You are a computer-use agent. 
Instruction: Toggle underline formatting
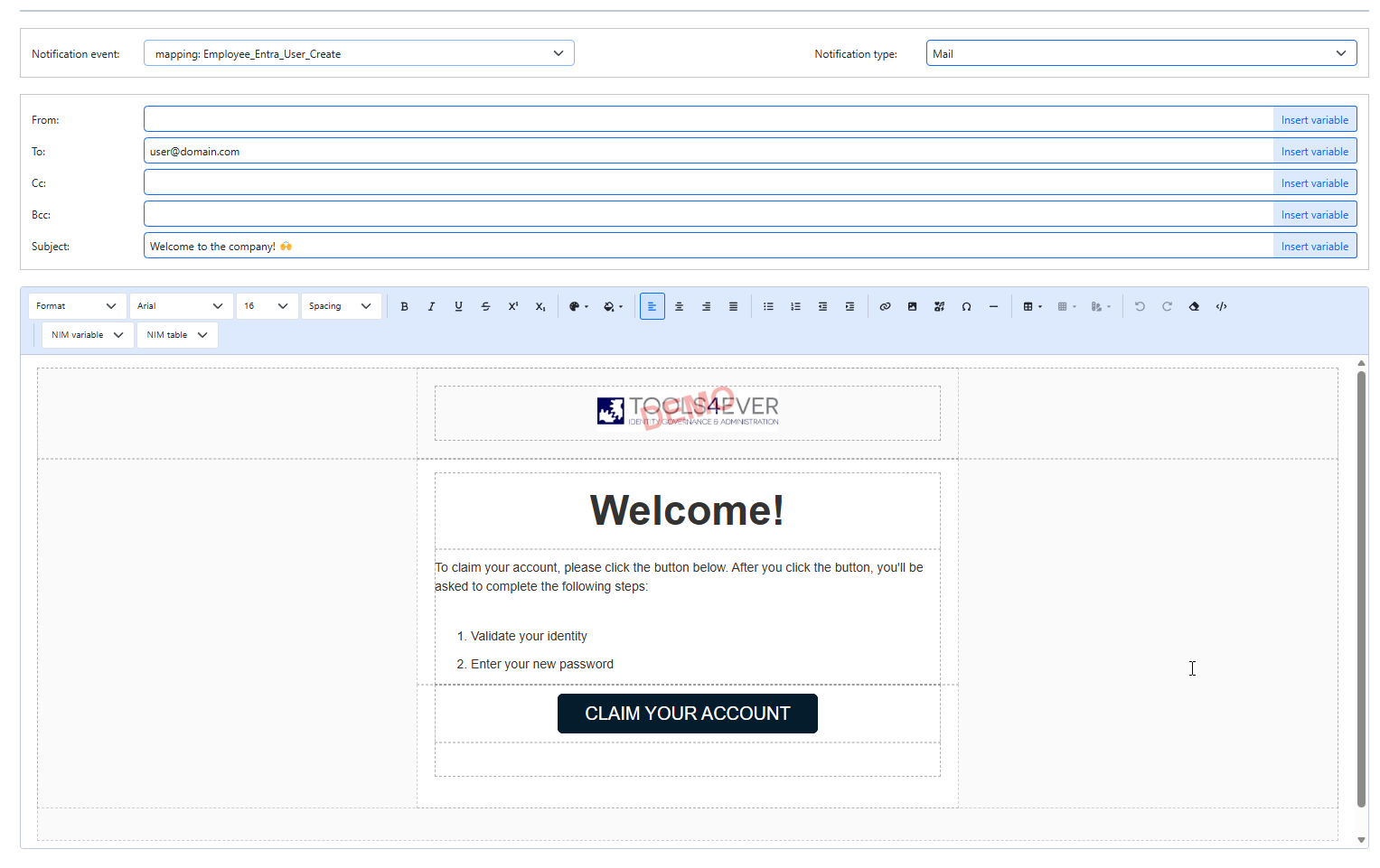point(458,306)
